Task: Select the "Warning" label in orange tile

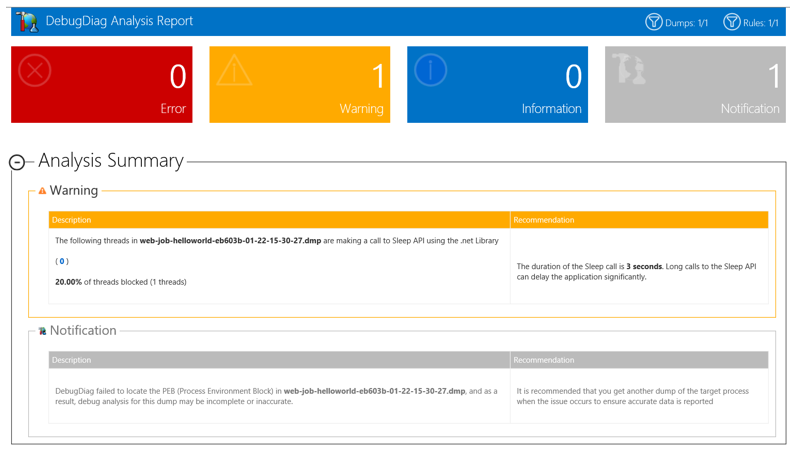Action: pyautogui.click(x=361, y=109)
